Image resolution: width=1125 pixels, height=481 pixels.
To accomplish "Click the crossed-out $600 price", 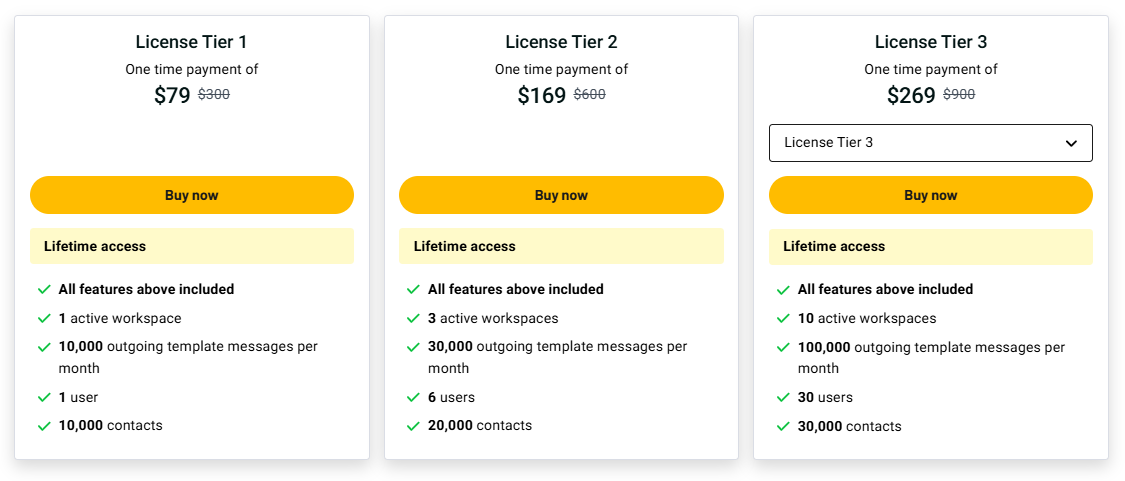I will 589,95.
